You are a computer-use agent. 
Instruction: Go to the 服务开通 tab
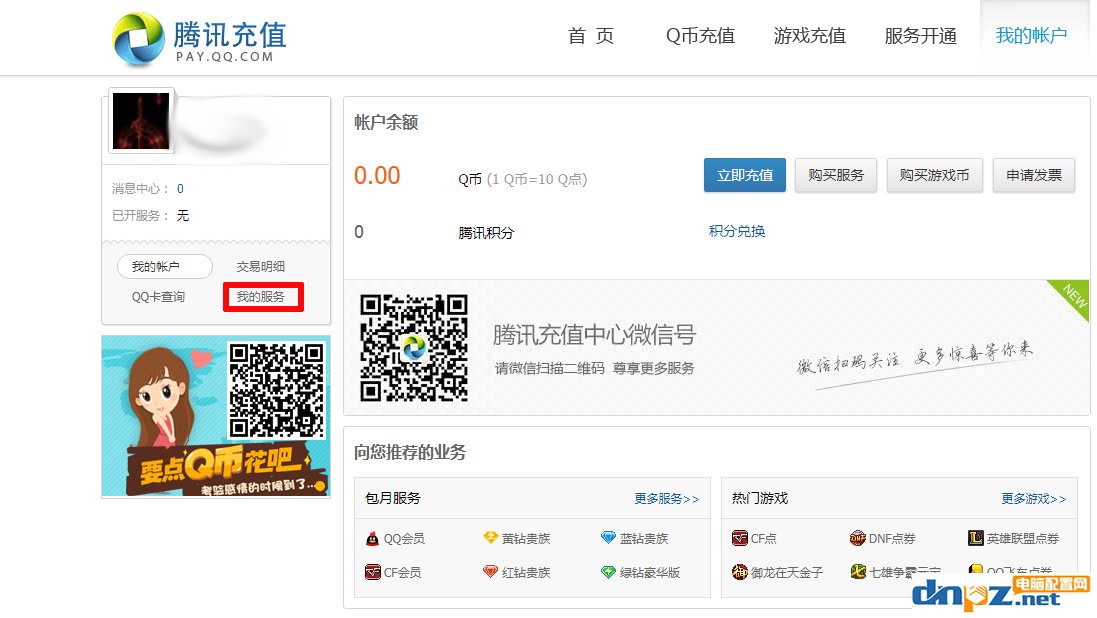[920, 36]
